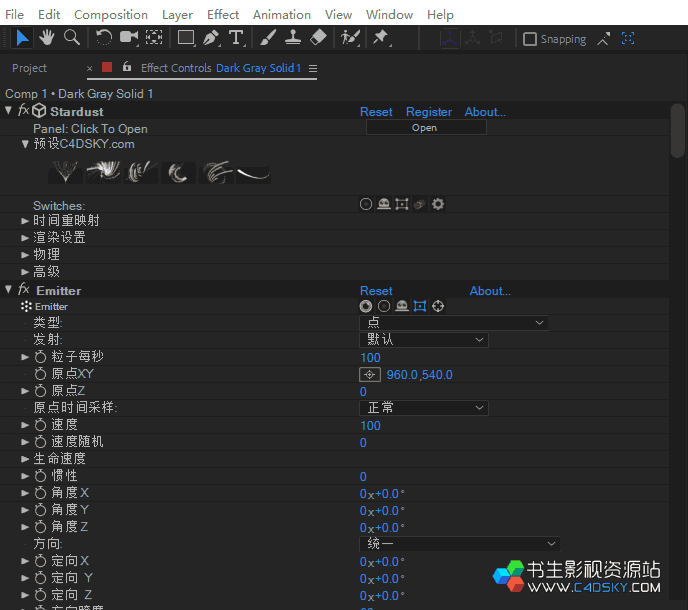Select the Puppet Pin tool
The width and height of the screenshot is (688, 610).
pos(381,38)
